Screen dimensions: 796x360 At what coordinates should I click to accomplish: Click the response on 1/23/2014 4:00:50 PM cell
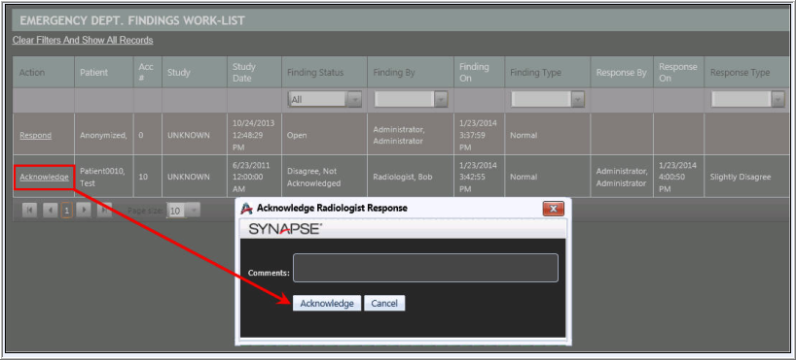679,177
